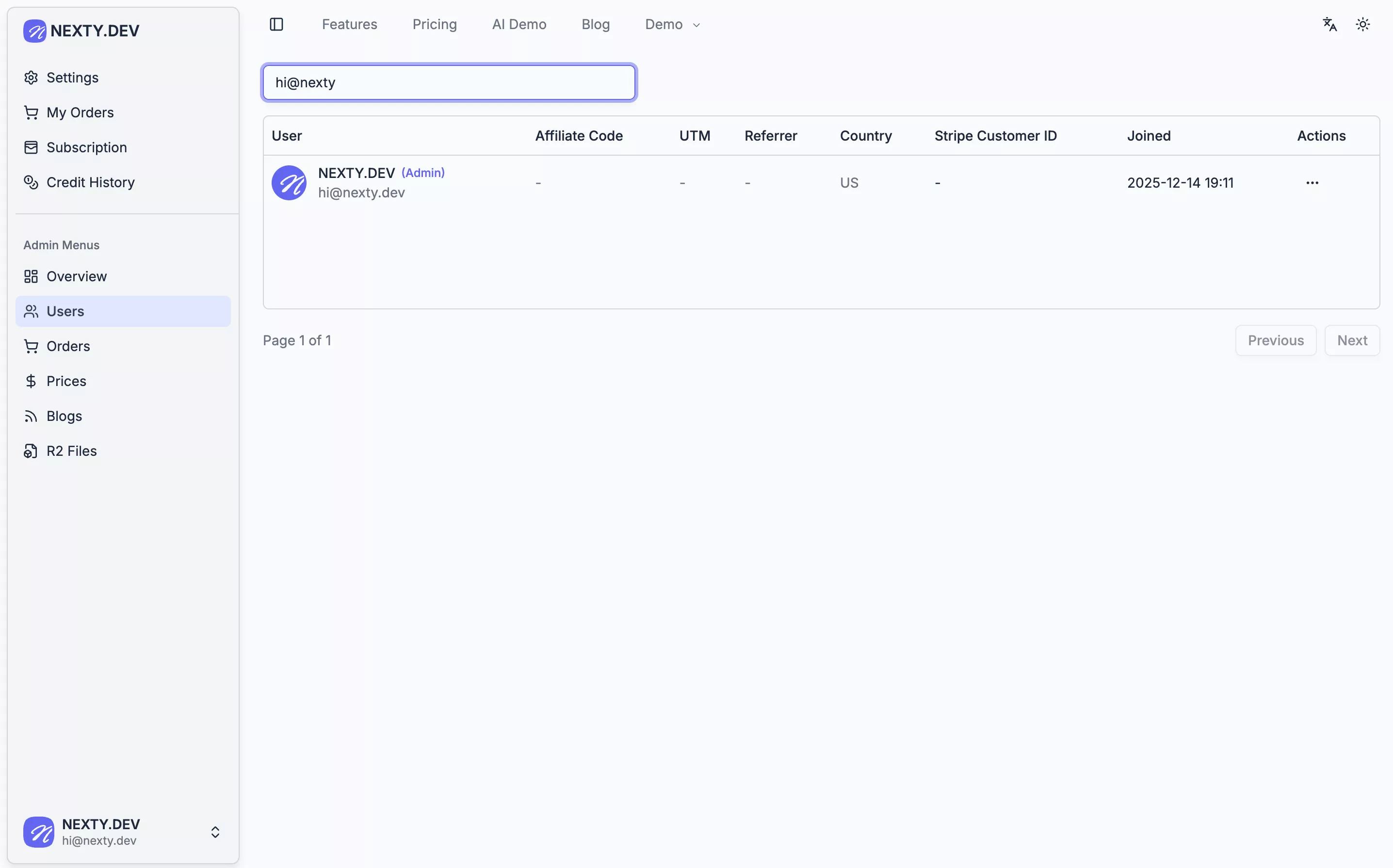This screenshot has height=868, width=1393.
Task: Expand the account switcher at sidebar bottom
Action: click(x=215, y=832)
